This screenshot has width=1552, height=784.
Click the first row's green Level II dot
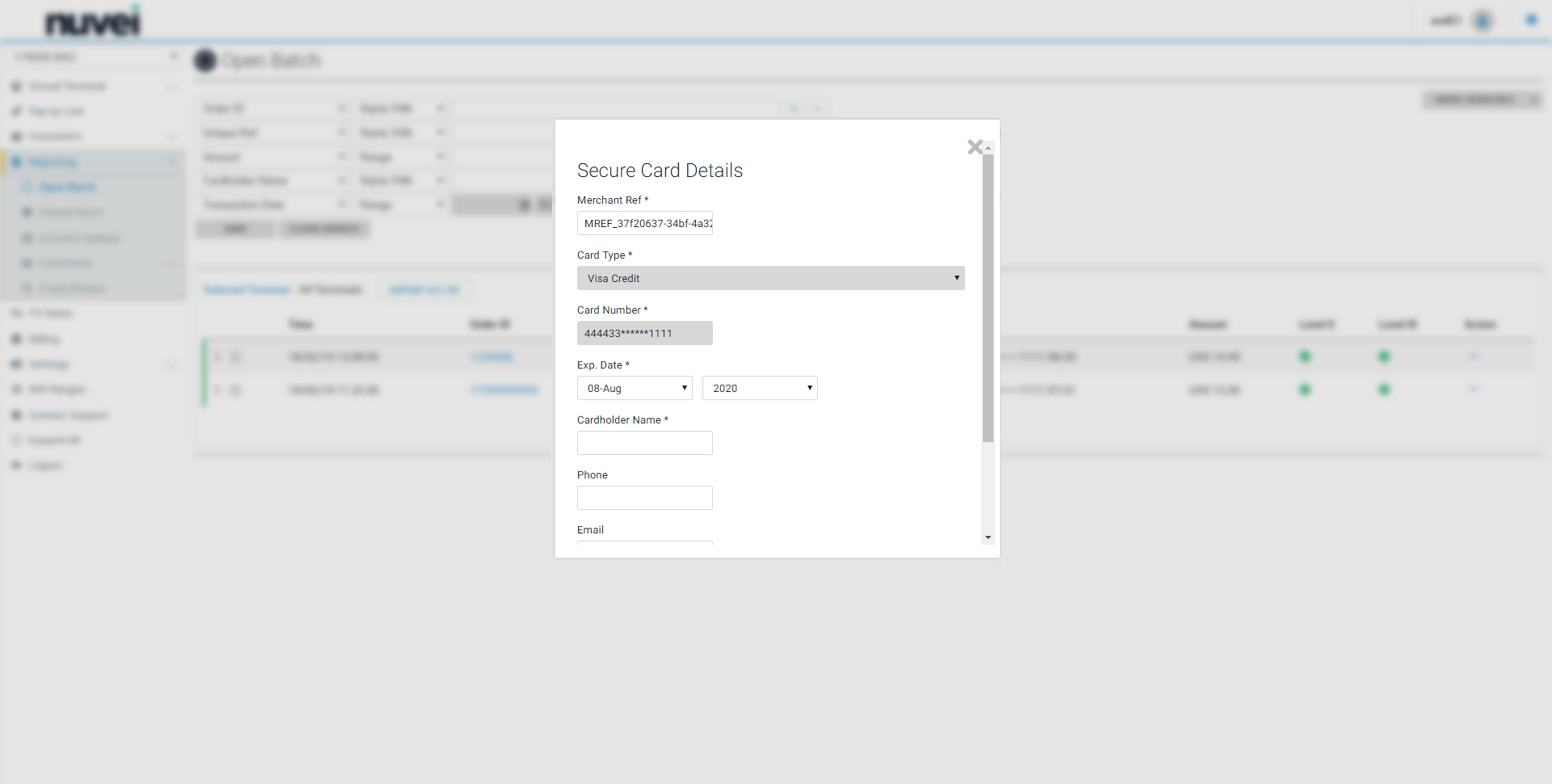[1305, 356]
